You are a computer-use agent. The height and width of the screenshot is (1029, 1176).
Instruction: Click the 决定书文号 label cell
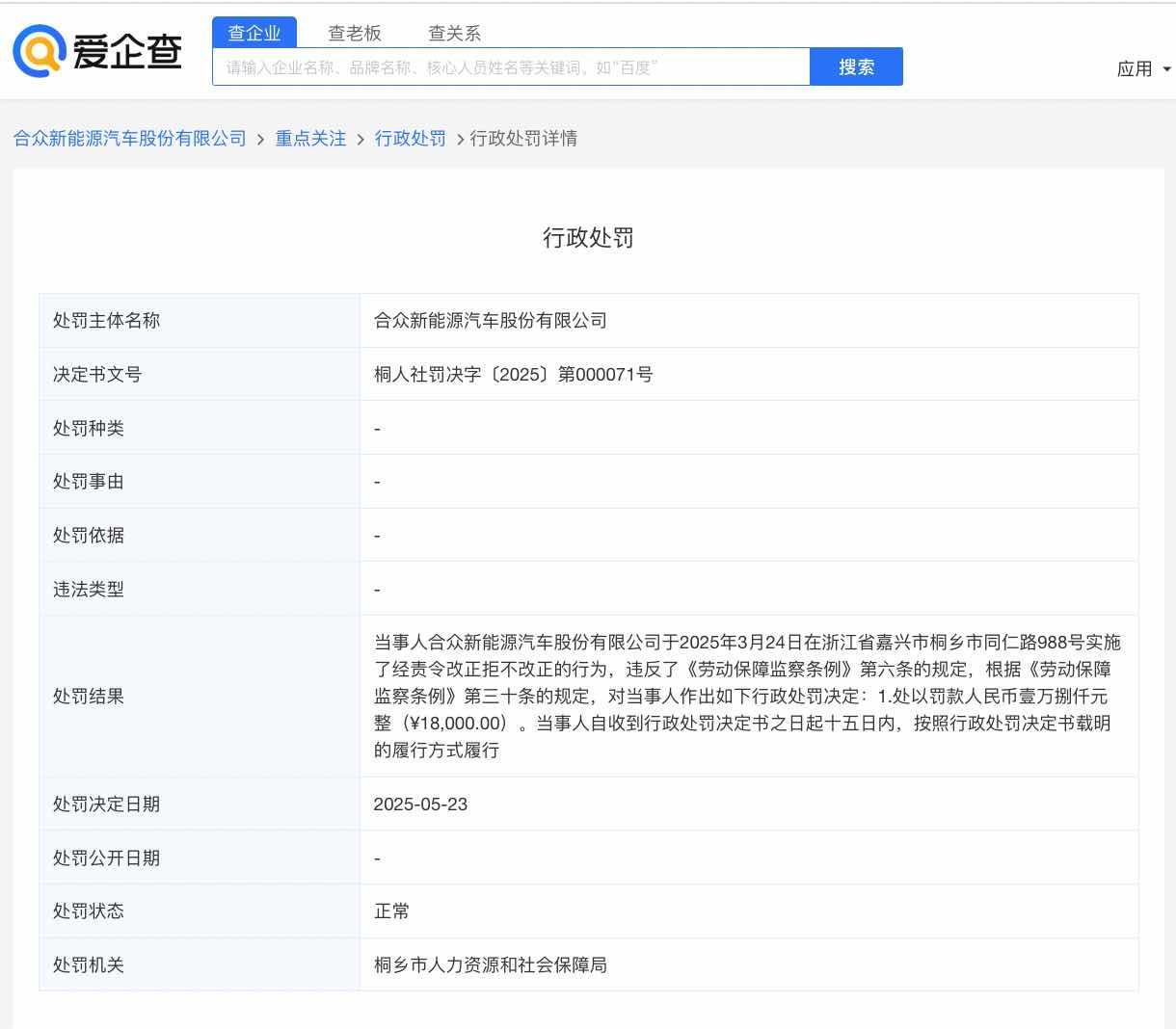pyautogui.click(x=200, y=375)
